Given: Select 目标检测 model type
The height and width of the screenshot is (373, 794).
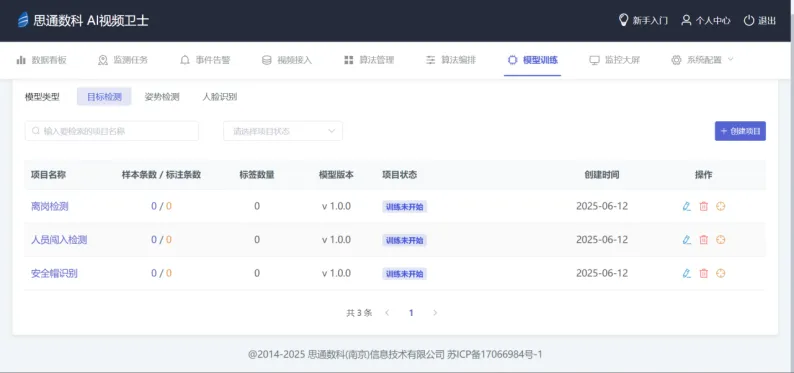Looking at the screenshot, I should pyautogui.click(x=104, y=97).
